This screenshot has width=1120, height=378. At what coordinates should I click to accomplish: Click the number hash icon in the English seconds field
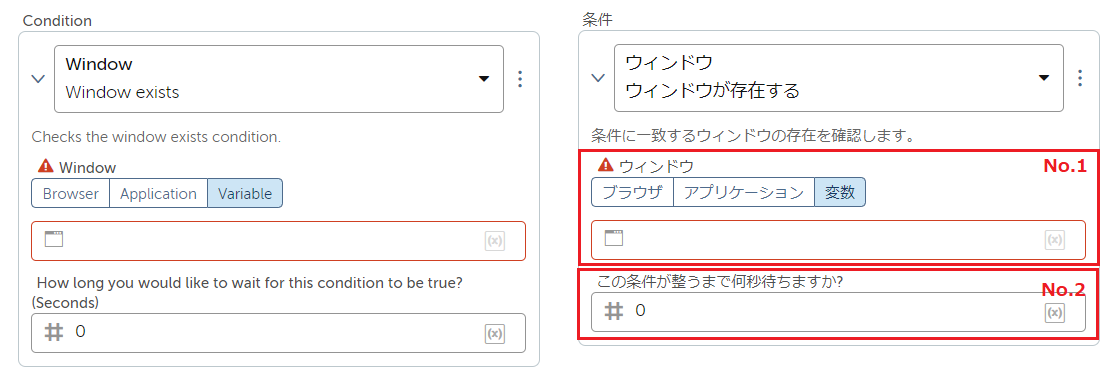click(x=54, y=332)
